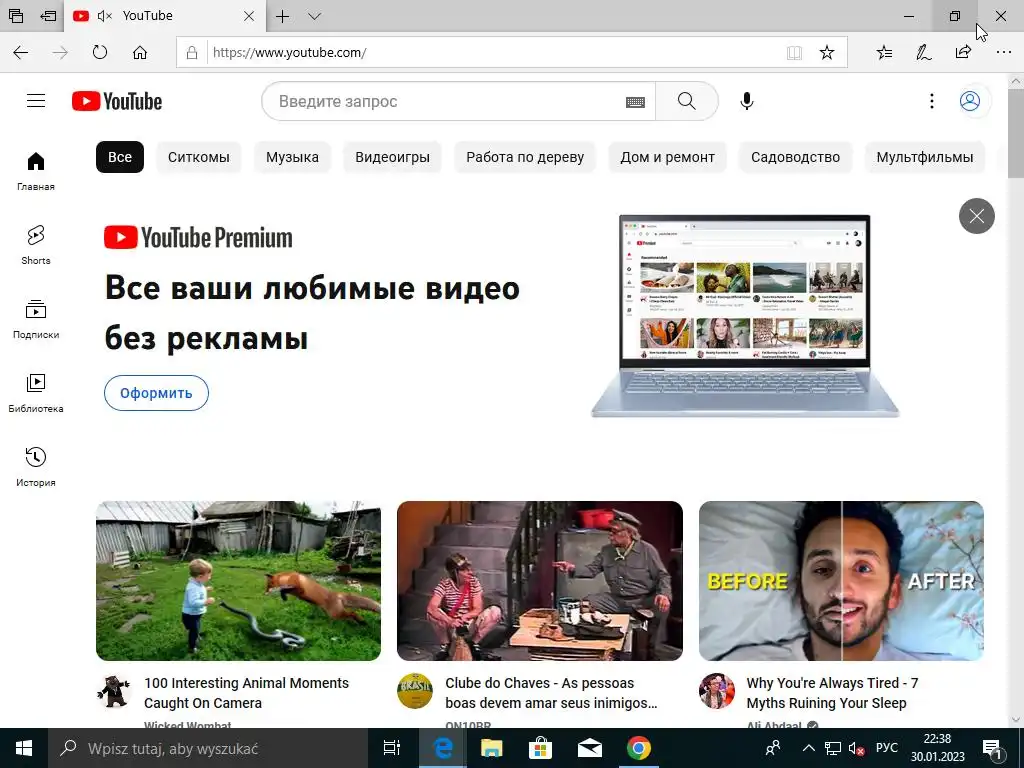Open Clube do Chaves video title link

(551, 693)
